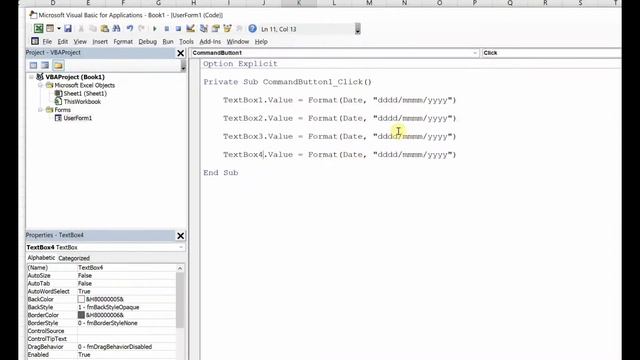The image size is (640, 360).
Task: Close the Properties - TextBox4 pane
Action: (x=180, y=236)
